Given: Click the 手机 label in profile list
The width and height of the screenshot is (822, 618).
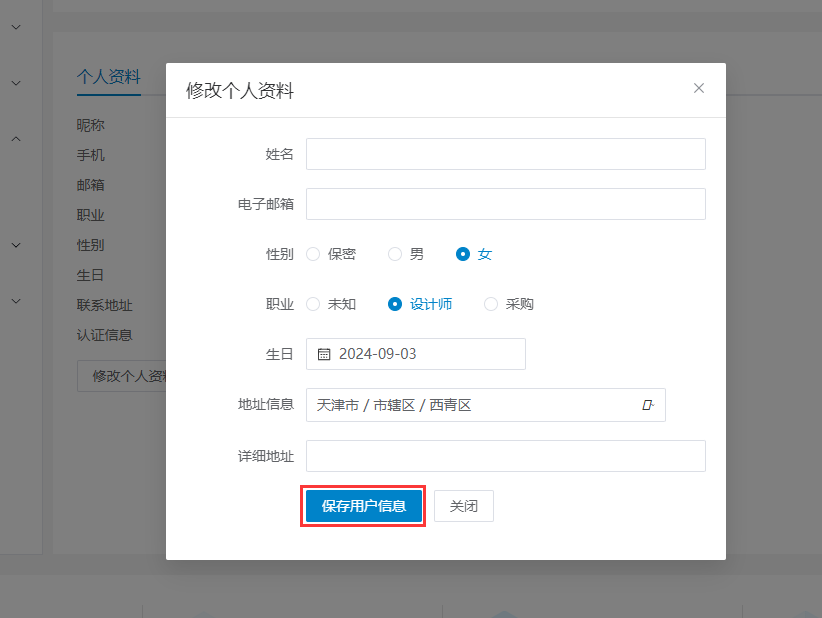Looking at the screenshot, I should pyautogui.click(x=90, y=155).
